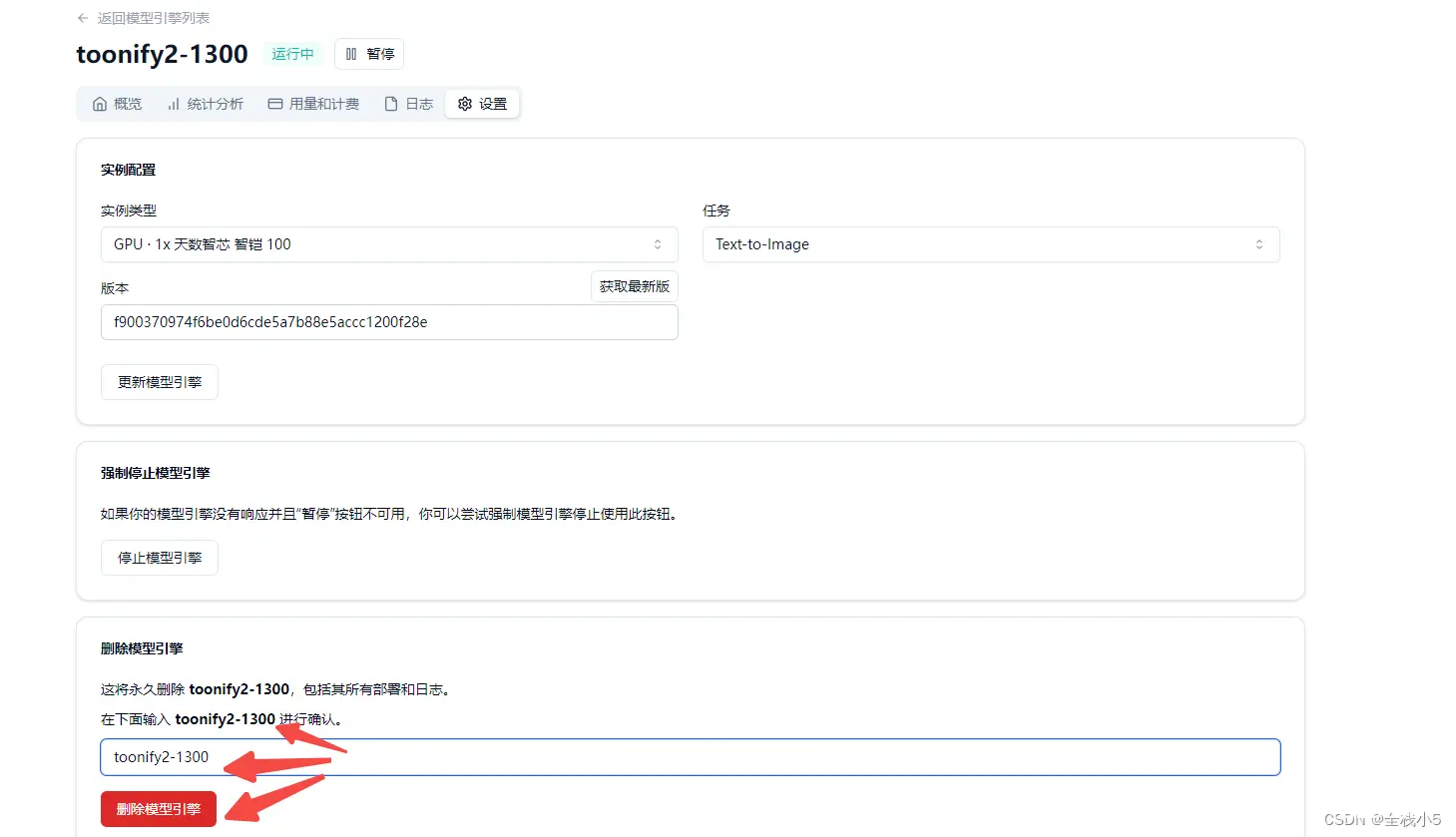The width and height of the screenshot is (1456, 837).
Task: Click the chevron arrows in GPU selector
Action: [658, 244]
